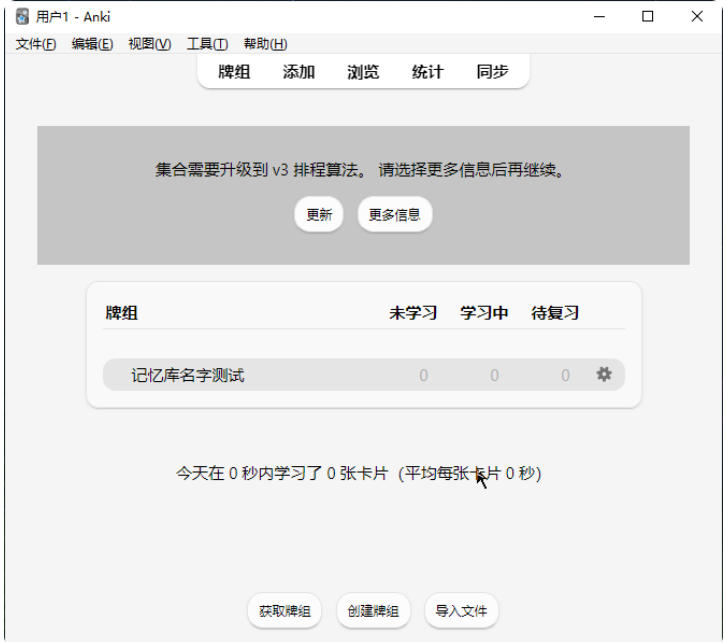Minimize the Anki window
The width and height of the screenshot is (726, 642).
(x=599, y=17)
